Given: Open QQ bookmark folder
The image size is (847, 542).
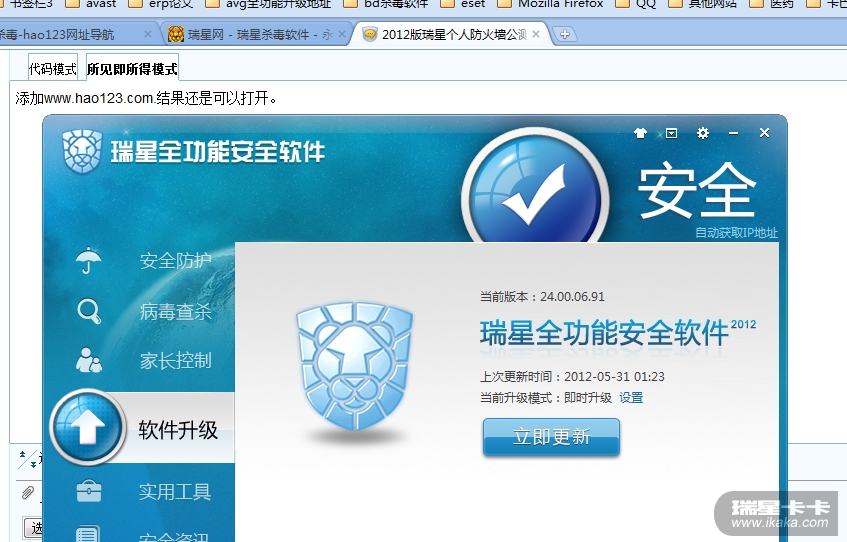Looking at the screenshot, I should click(x=636, y=4).
